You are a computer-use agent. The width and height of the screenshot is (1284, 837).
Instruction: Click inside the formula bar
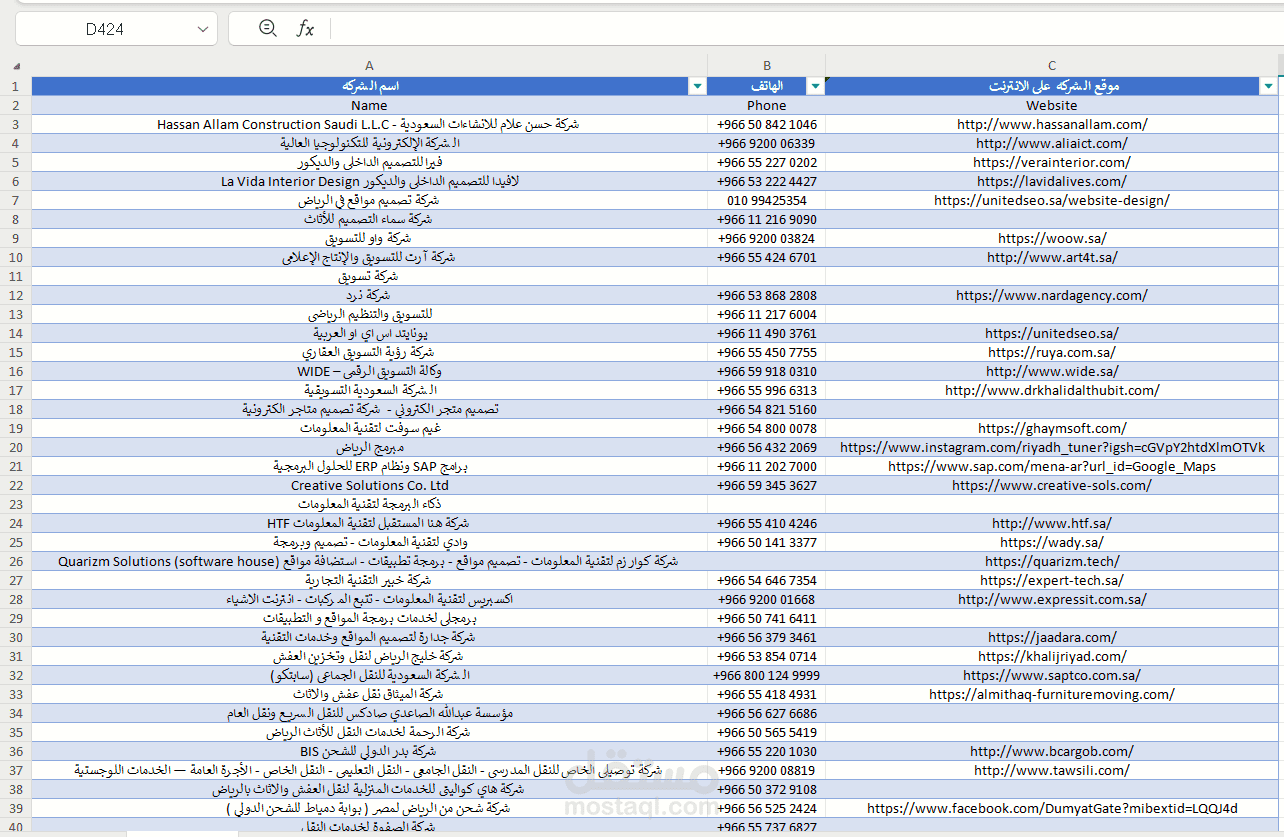pos(805,29)
